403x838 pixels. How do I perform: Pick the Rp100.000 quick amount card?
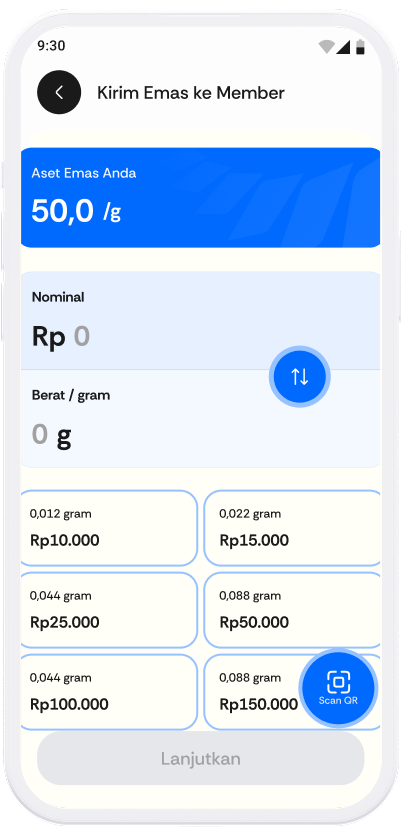pyautogui.click(x=109, y=692)
